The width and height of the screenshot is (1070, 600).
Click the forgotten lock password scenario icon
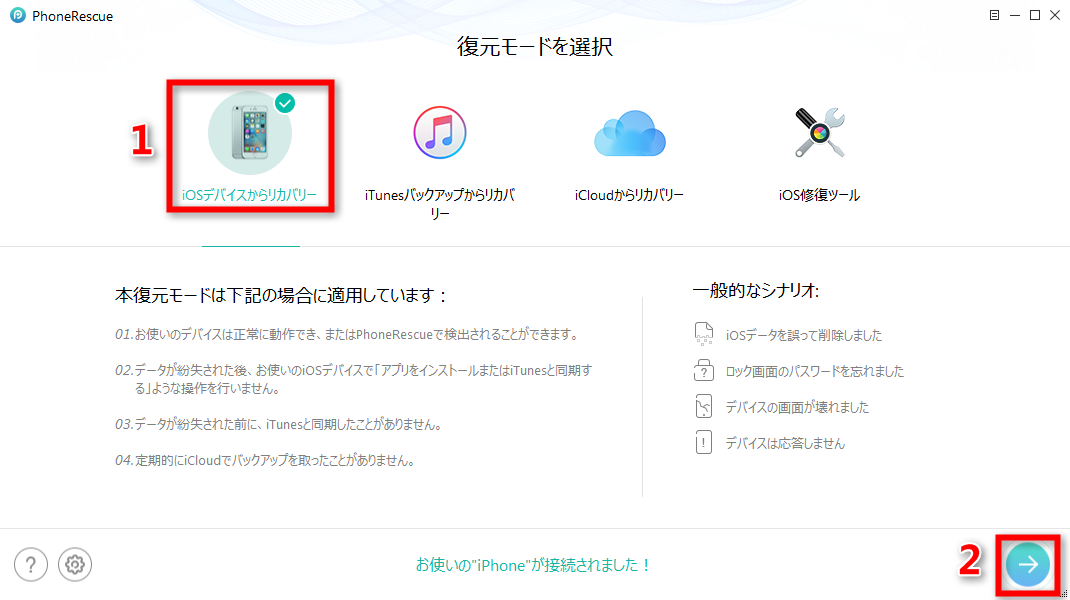pos(704,370)
